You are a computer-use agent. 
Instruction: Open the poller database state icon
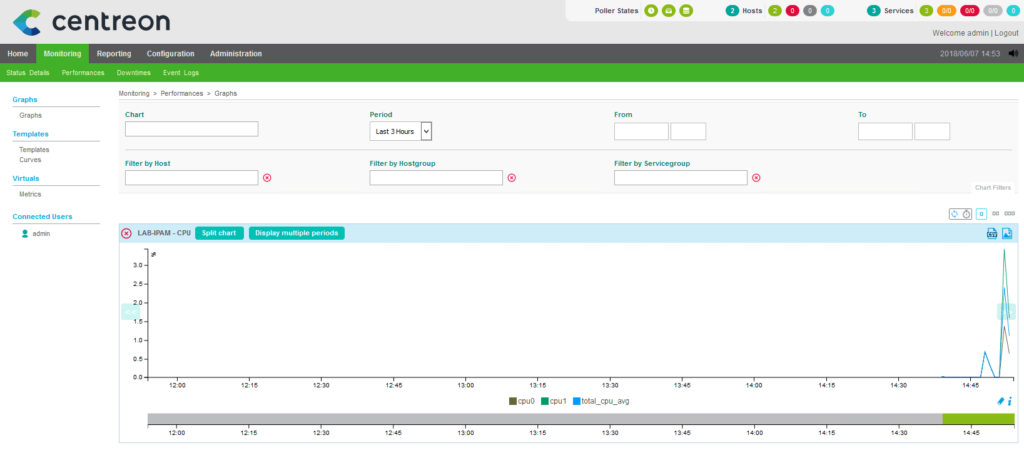click(686, 10)
